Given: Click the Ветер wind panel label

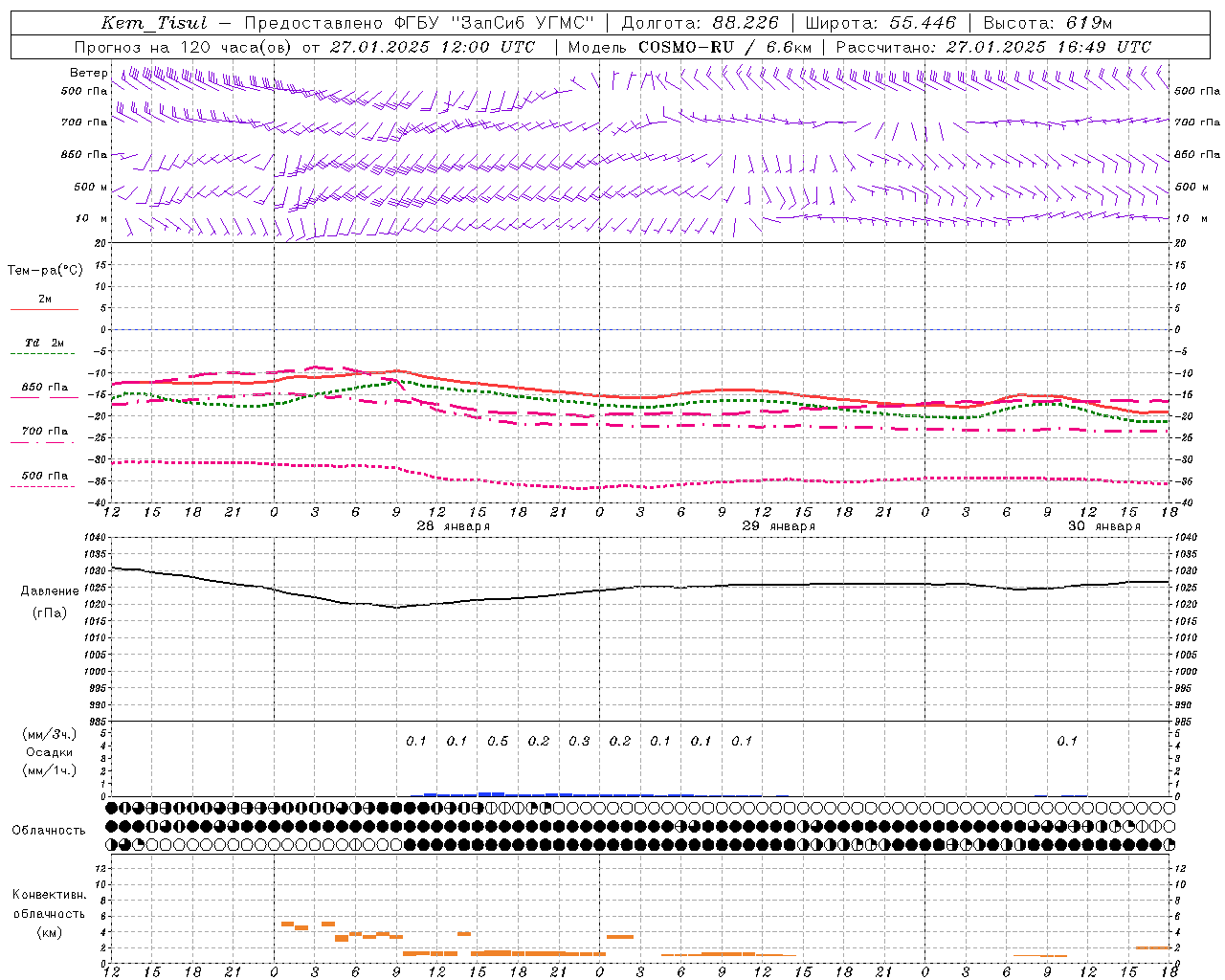Looking at the screenshot, I should (x=88, y=73).
